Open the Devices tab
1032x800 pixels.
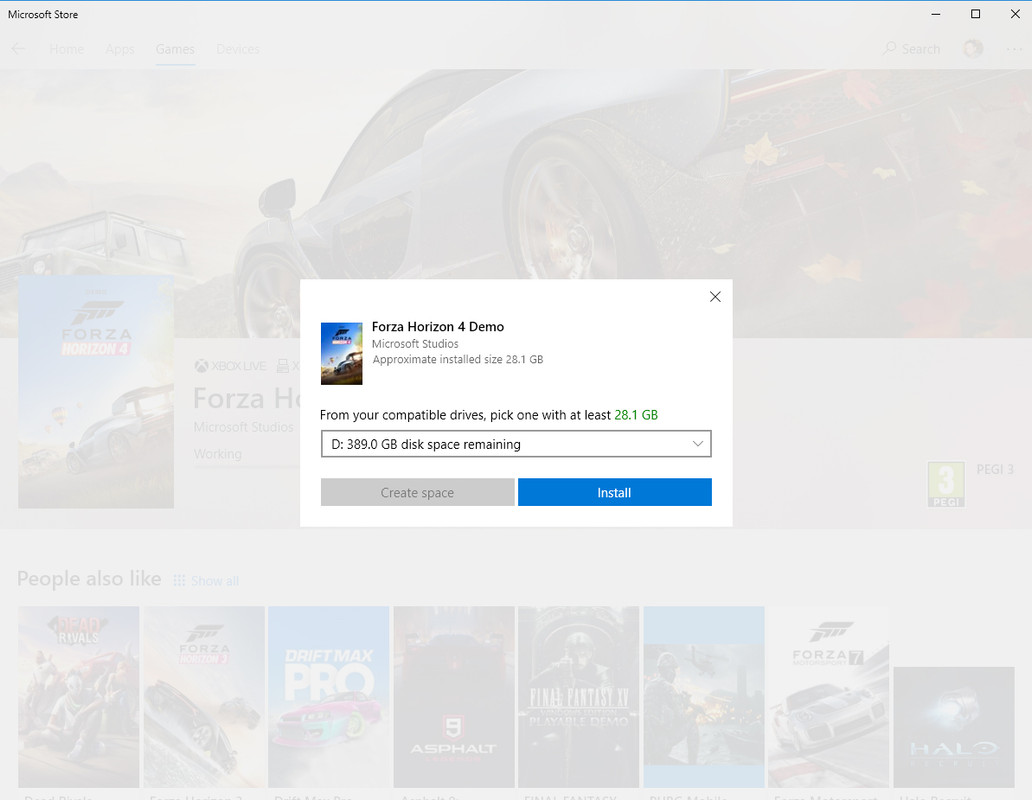pos(238,49)
